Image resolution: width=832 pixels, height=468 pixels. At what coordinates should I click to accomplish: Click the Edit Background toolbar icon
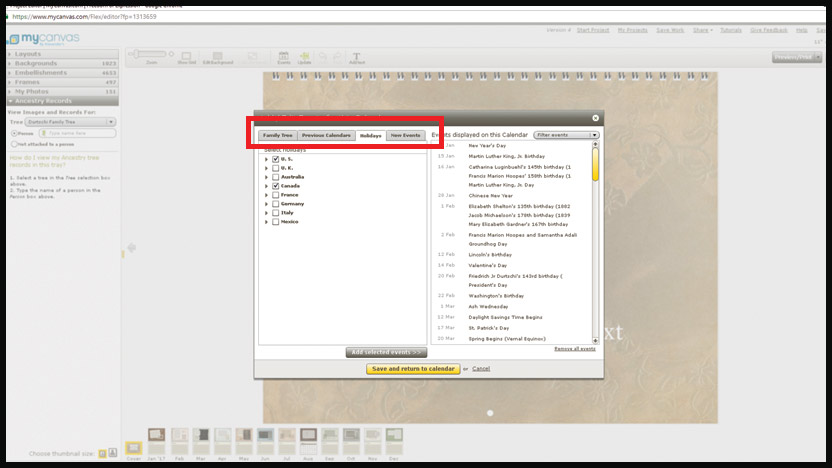(218, 57)
